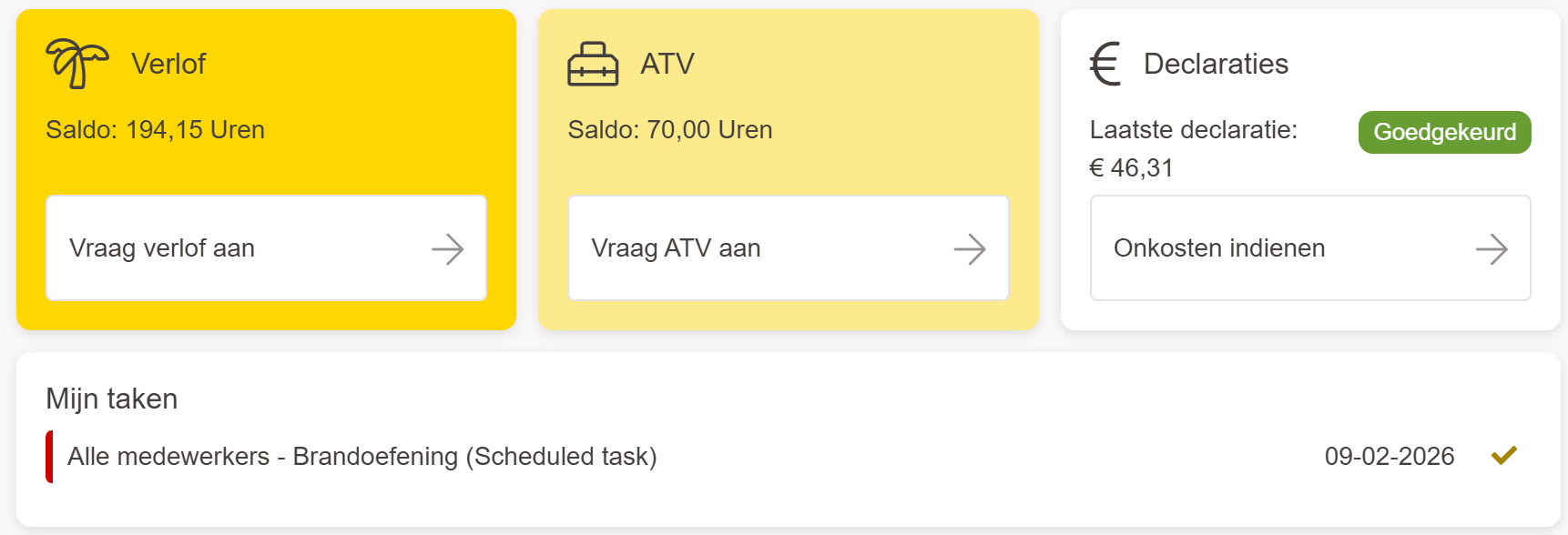Mark Brandoefening task complete with checkmark

1504,455
